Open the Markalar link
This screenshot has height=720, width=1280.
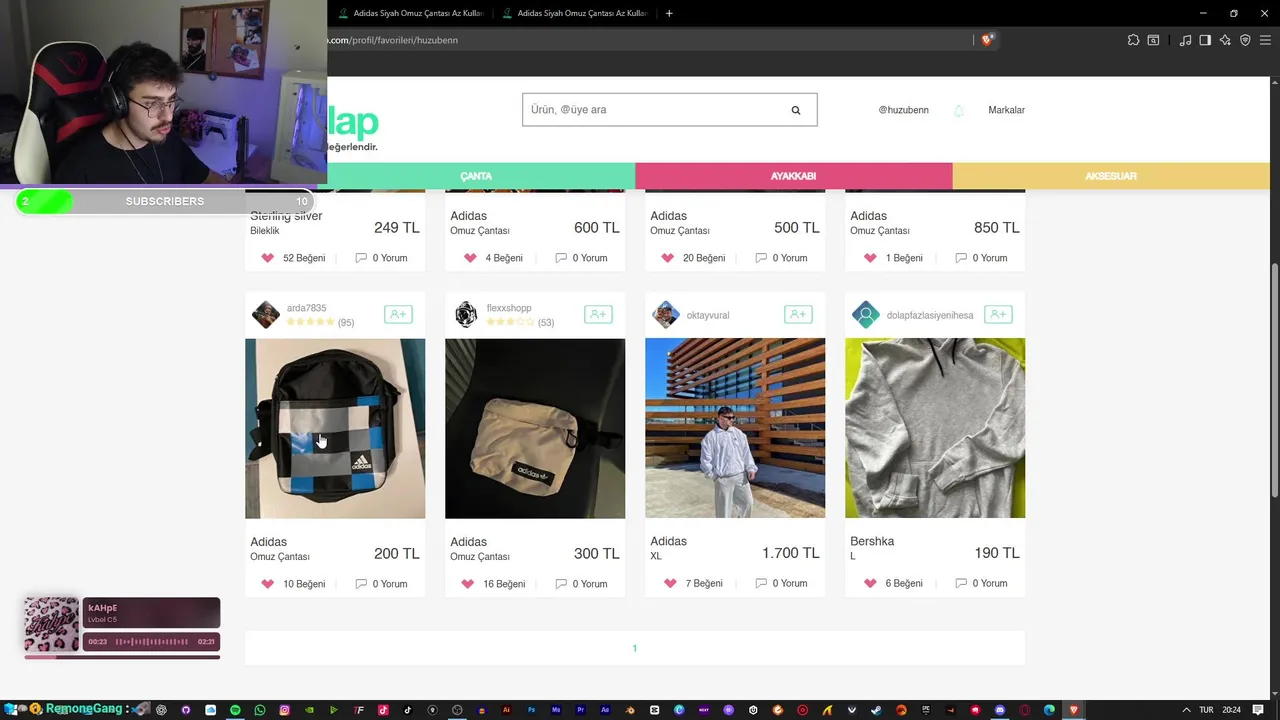[1006, 110]
